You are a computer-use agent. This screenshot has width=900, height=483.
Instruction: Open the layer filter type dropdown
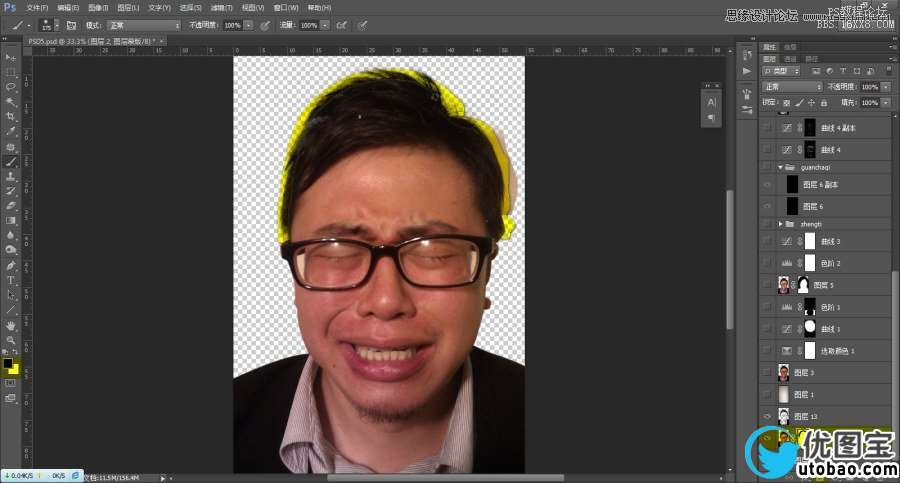tap(781, 71)
